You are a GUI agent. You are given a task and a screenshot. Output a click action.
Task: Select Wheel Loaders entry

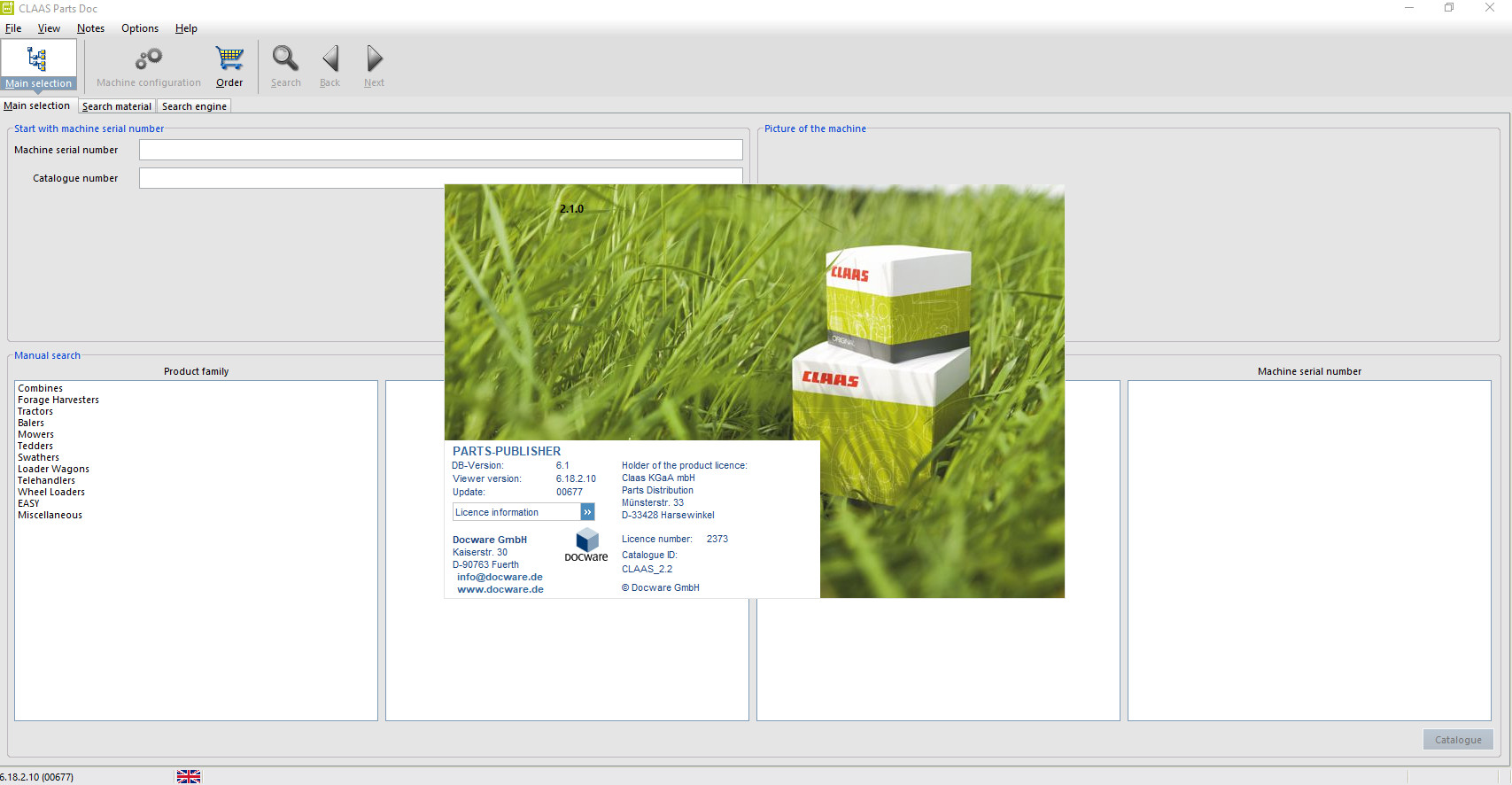point(51,492)
